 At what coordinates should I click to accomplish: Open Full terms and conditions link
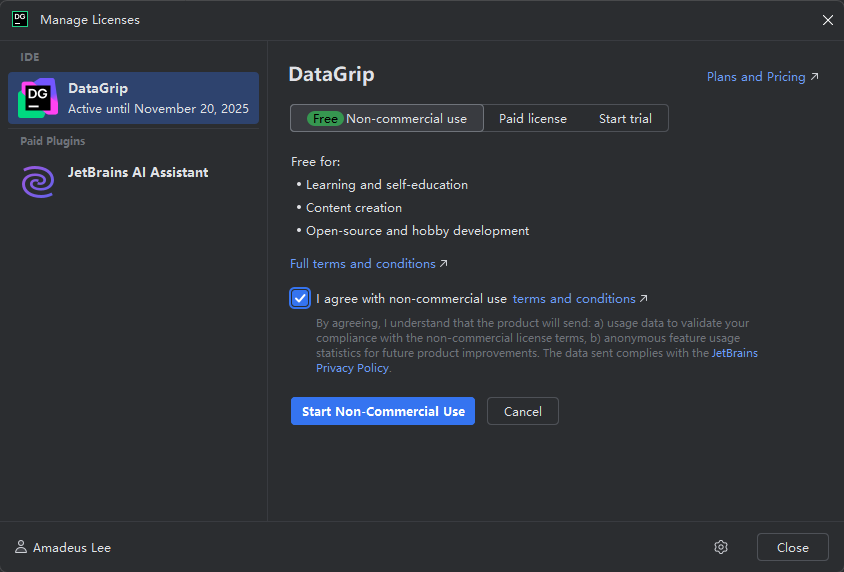(x=369, y=264)
